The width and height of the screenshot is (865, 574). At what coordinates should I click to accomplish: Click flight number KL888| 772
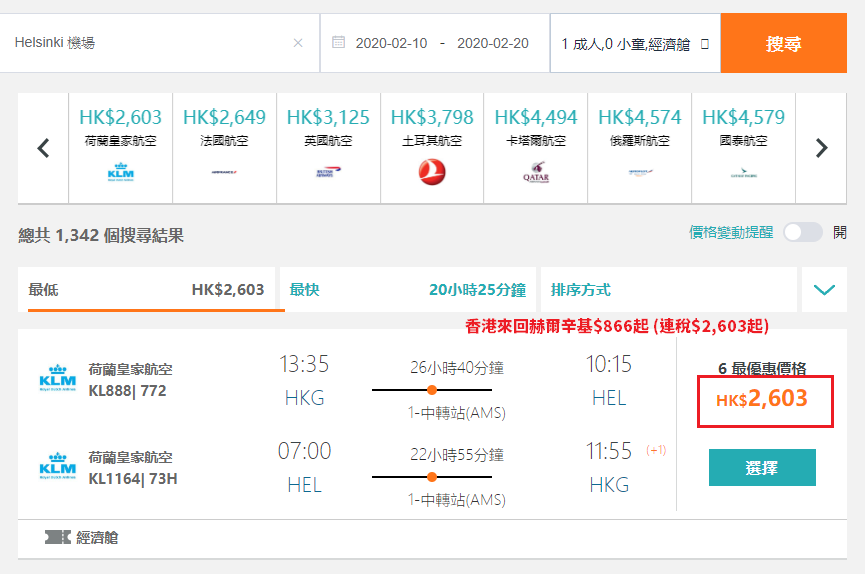127,391
